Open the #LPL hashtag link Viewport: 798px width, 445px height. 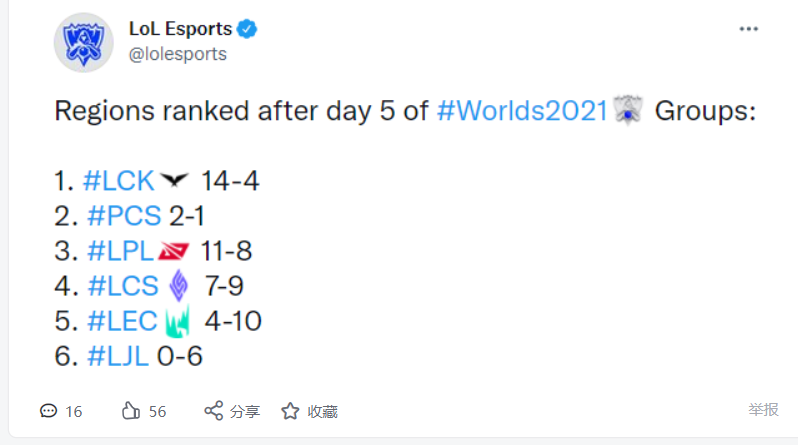tap(121, 251)
